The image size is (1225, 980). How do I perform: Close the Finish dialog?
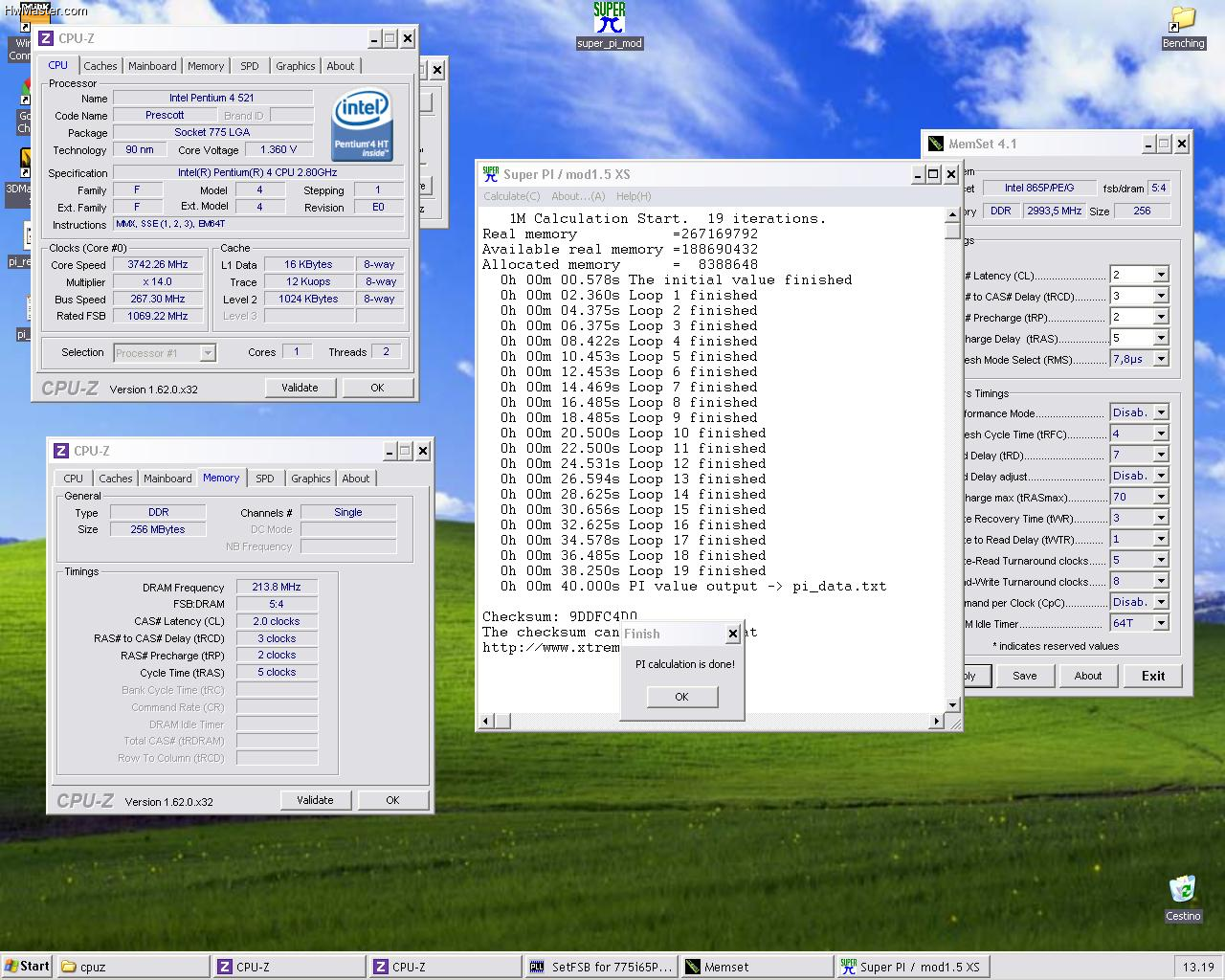733,634
